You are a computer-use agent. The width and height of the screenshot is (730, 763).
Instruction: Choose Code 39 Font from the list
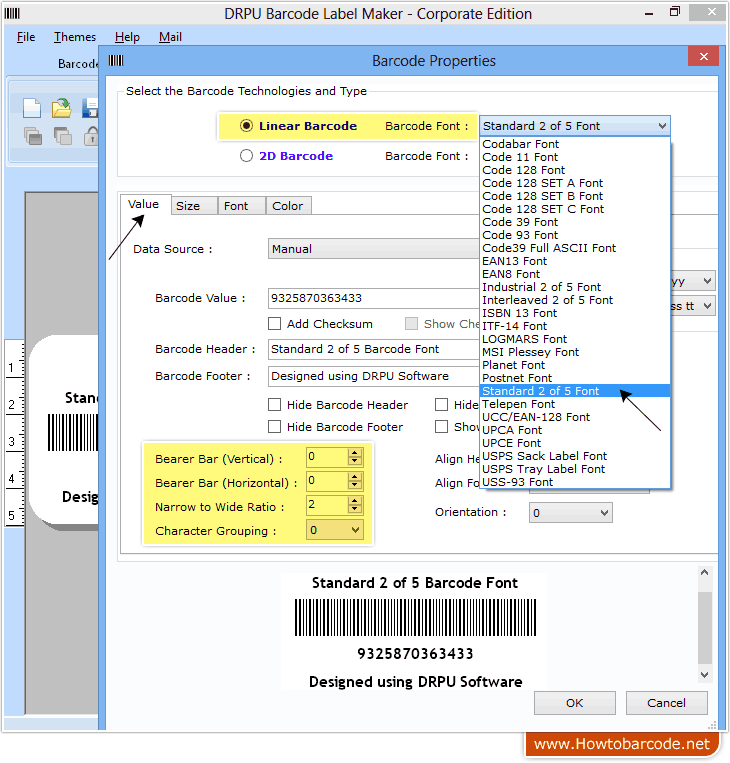coord(520,222)
